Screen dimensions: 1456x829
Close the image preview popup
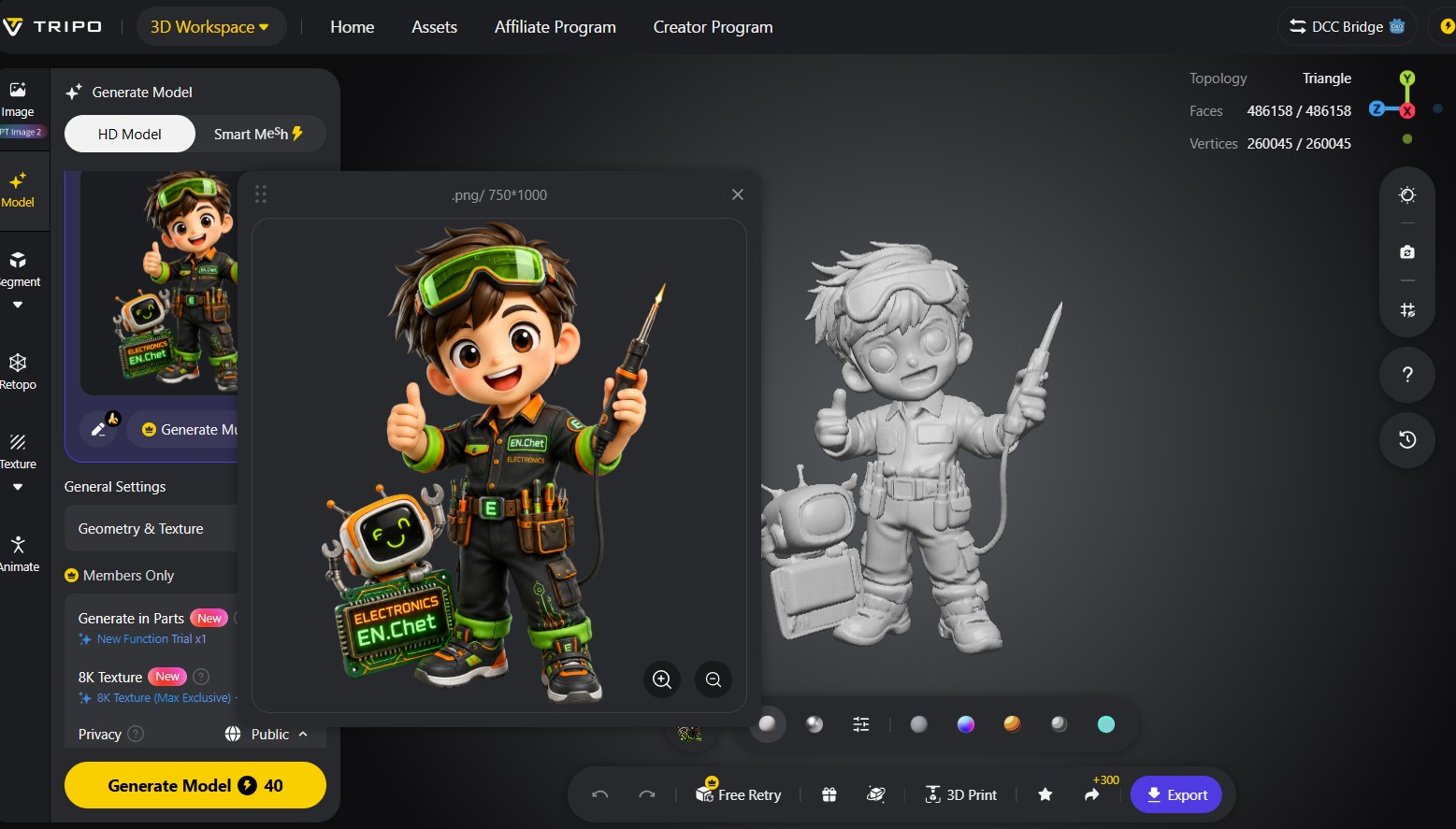pyautogui.click(x=738, y=194)
